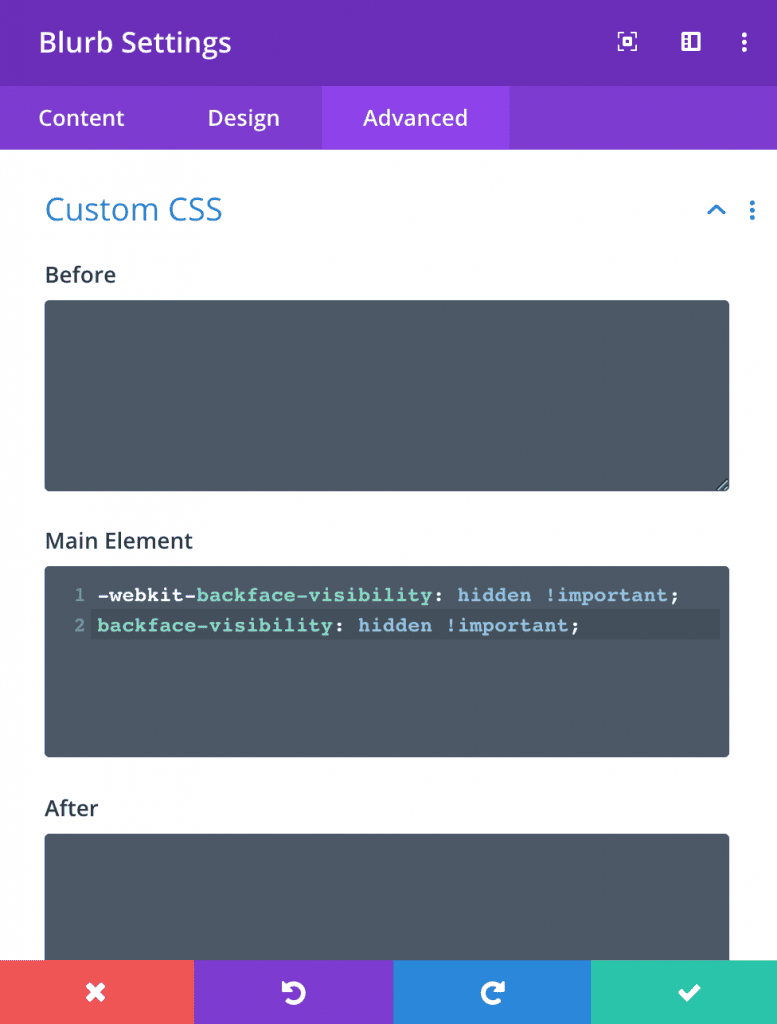The height and width of the screenshot is (1024, 777).
Task: Click inside the After CSS field
Action: pyautogui.click(x=387, y=897)
